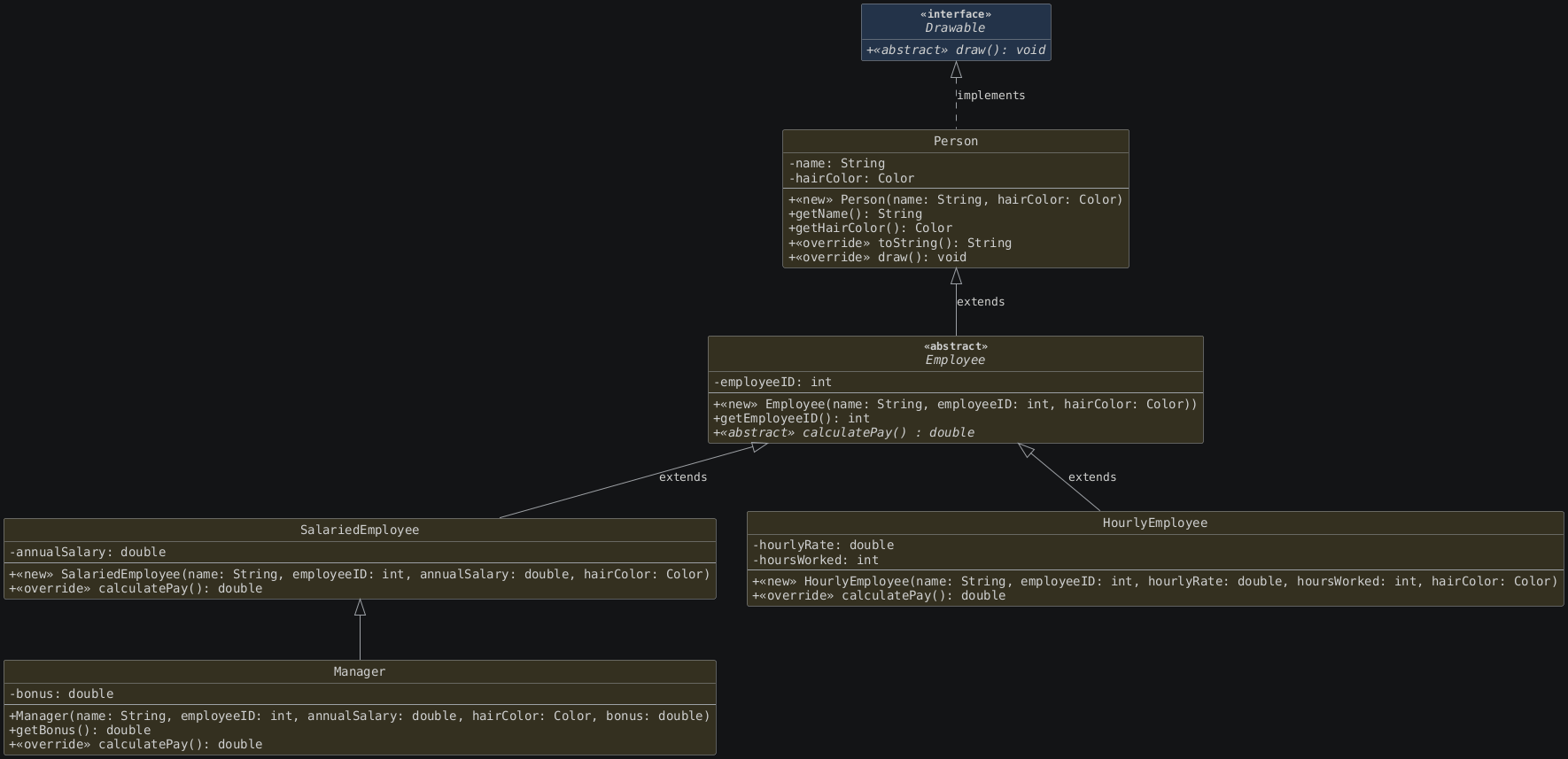
Task: Click the inheritance arrowhead under Drawable
Action: pyautogui.click(x=956, y=70)
